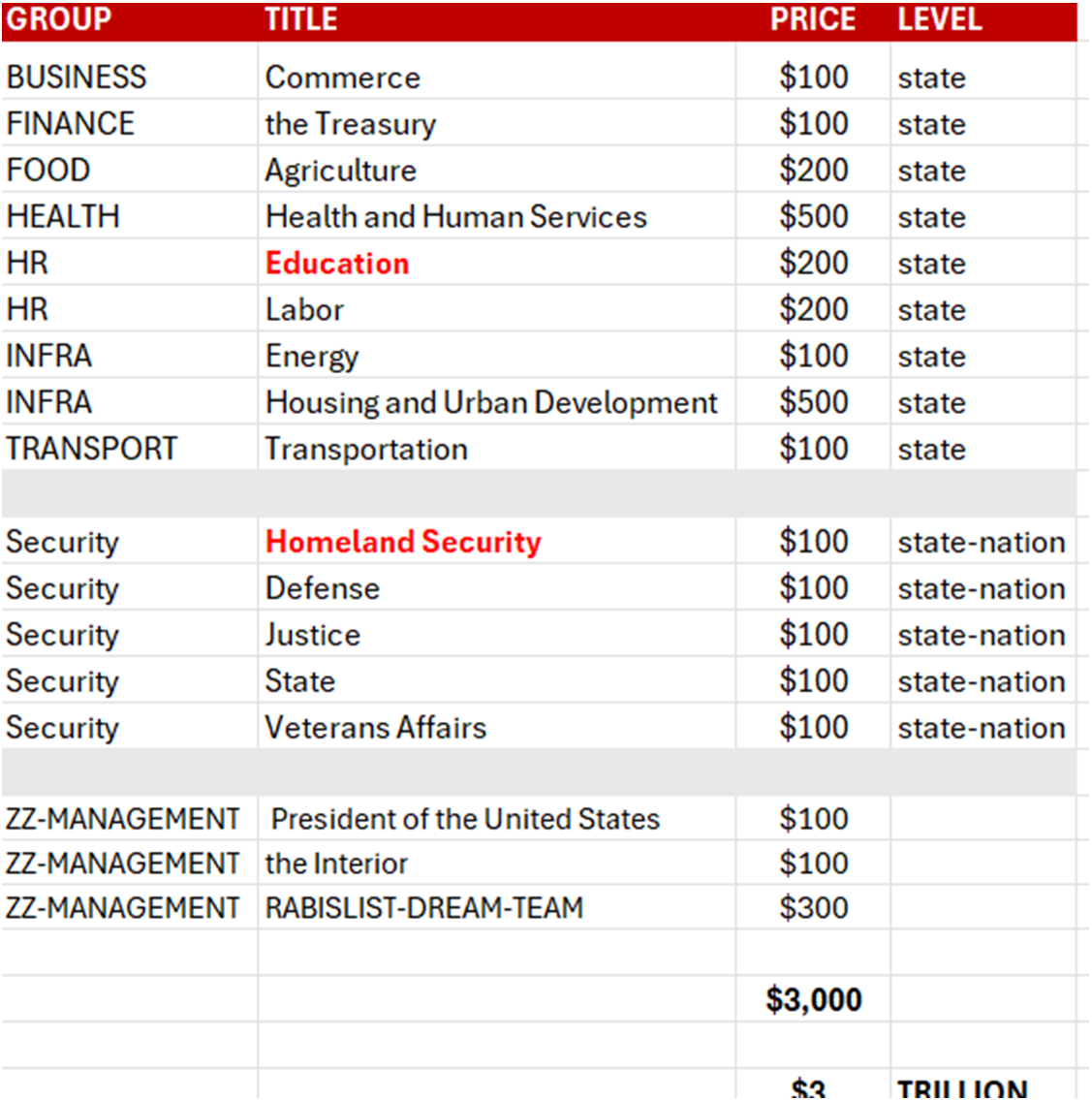Click the Homeland Security title cell
Image resolution: width=1092 pixels, height=1100 pixels.
pos(403,542)
